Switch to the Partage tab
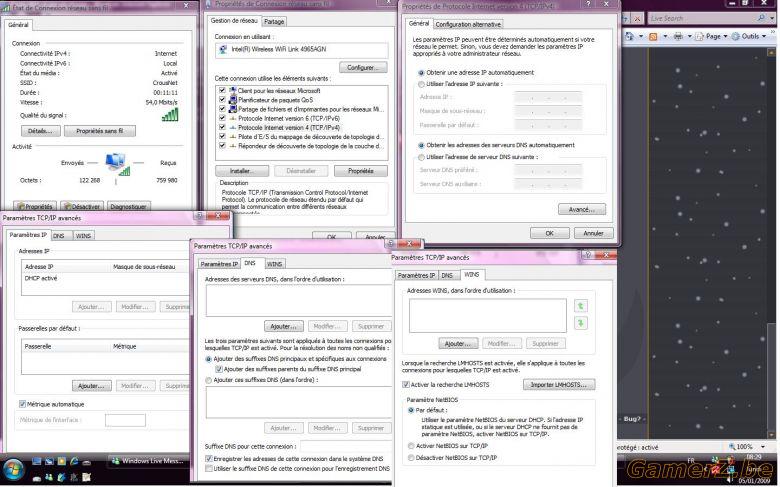This screenshot has width=780, height=487. click(x=274, y=21)
